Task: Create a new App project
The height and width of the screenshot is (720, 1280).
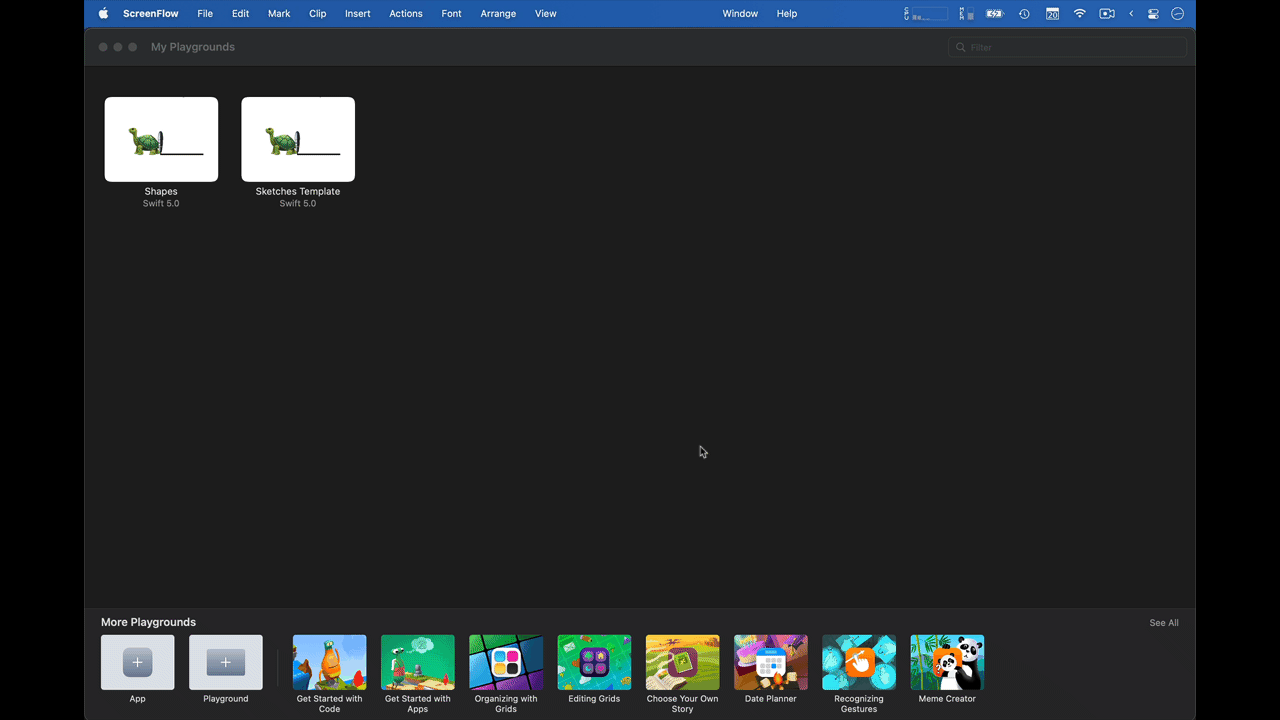Action: pos(137,662)
